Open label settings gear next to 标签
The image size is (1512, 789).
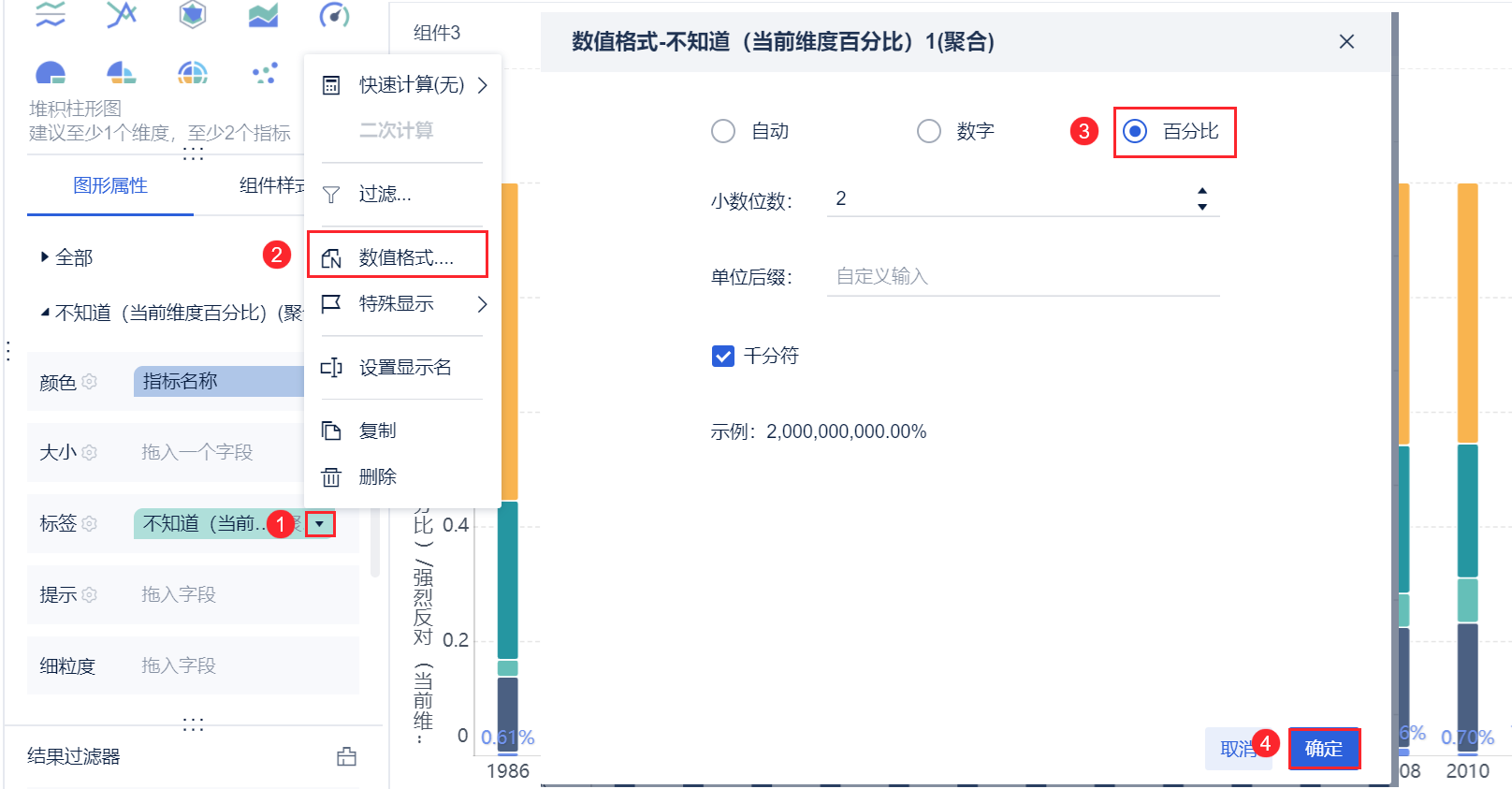tap(90, 524)
